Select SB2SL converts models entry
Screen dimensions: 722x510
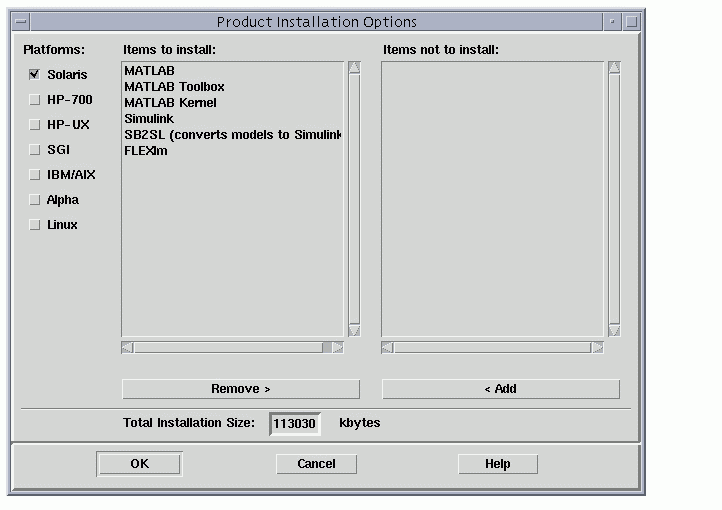click(x=233, y=135)
